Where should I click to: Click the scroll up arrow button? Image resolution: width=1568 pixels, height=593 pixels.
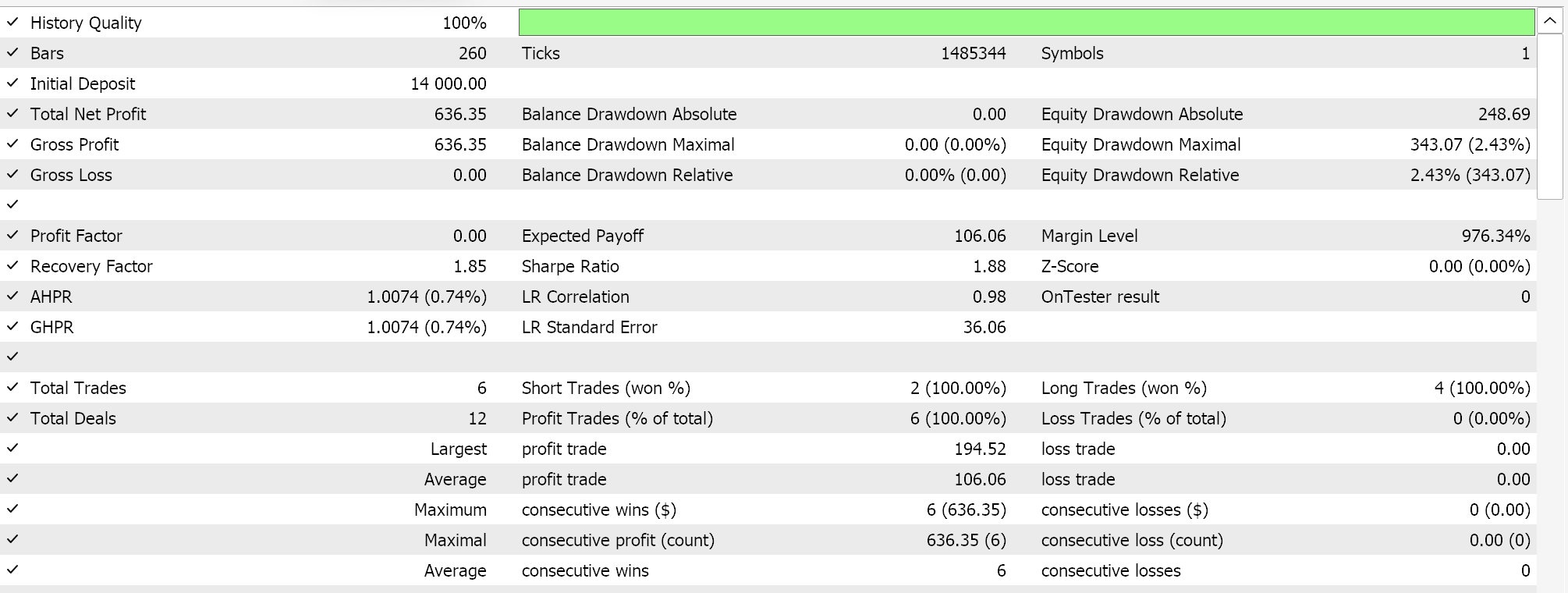pyautogui.click(x=1549, y=21)
